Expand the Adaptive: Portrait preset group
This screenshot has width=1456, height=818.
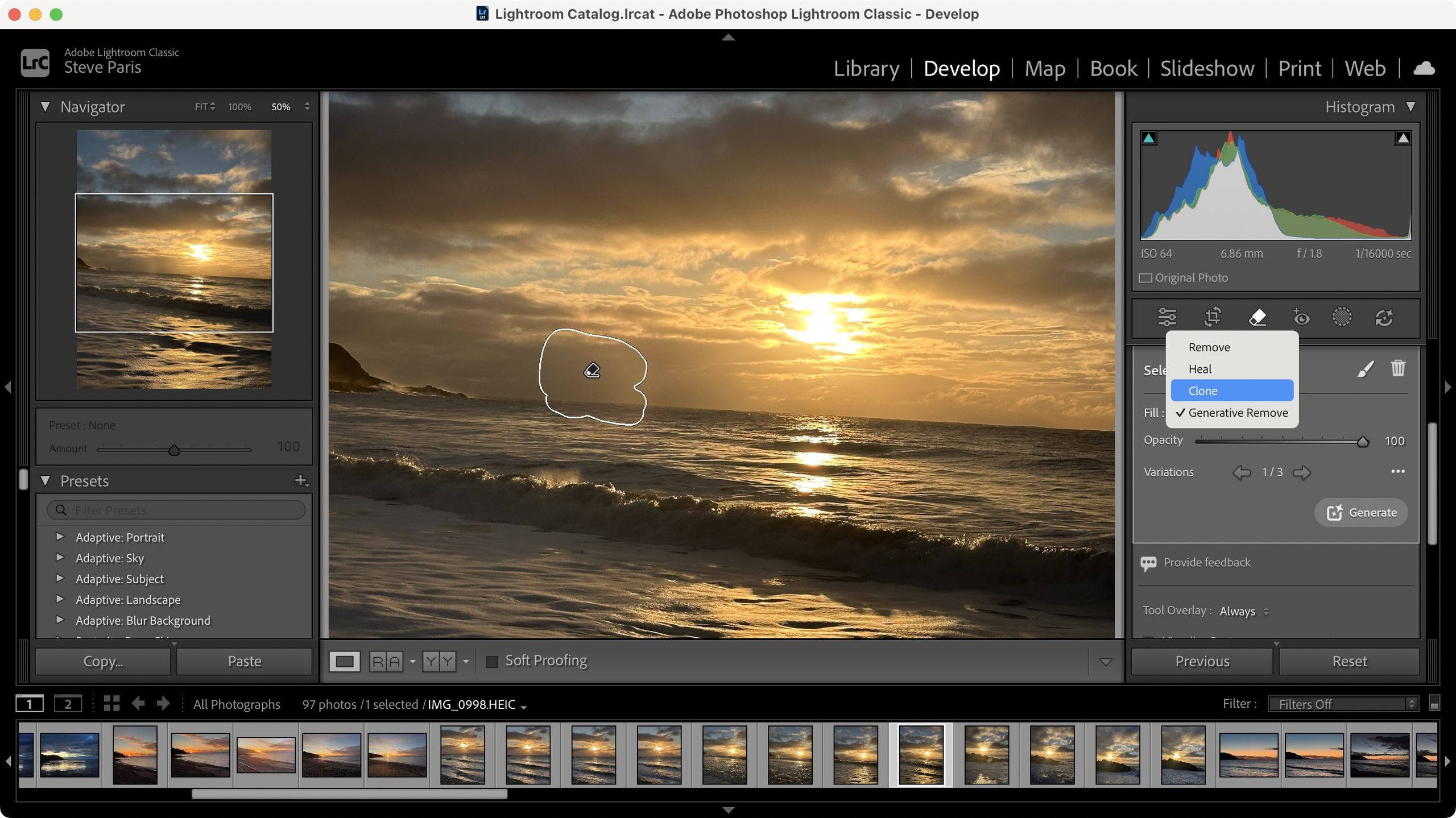point(60,537)
